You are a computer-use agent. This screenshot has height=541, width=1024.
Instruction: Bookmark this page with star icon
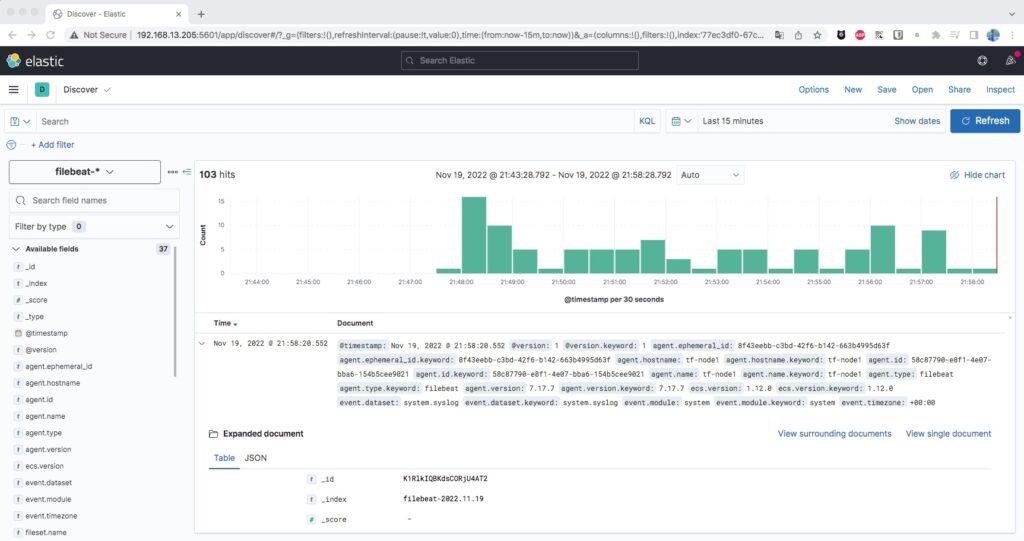tap(817, 35)
